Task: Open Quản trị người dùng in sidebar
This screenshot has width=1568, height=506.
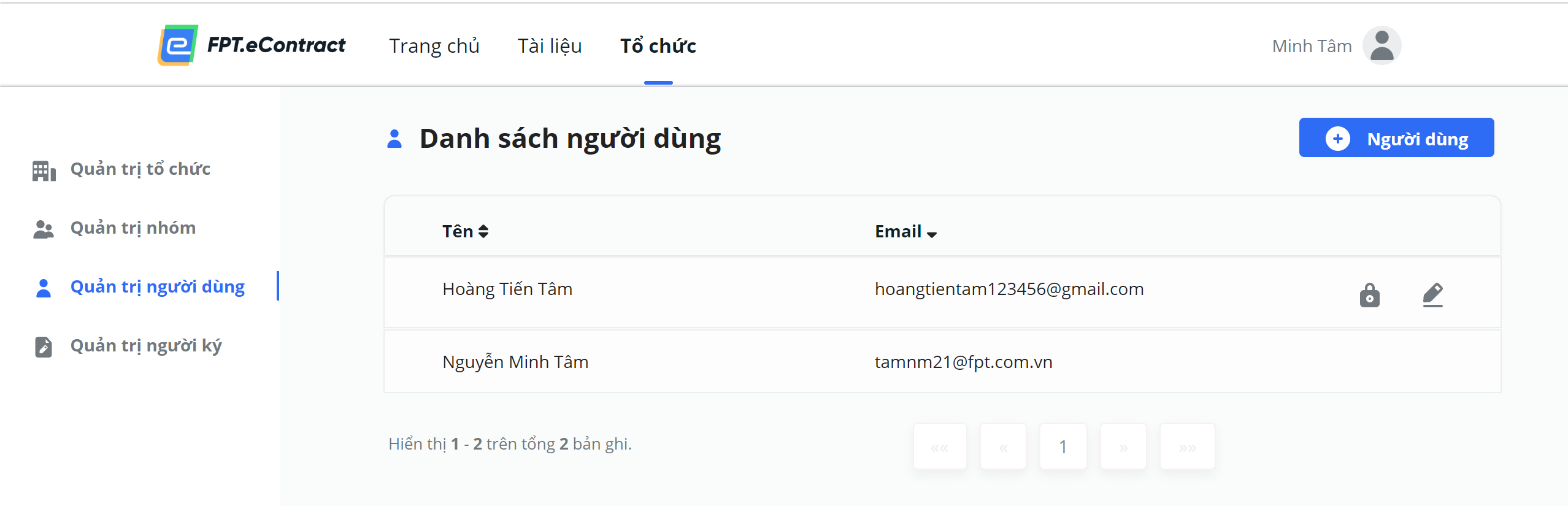Action: (158, 287)
